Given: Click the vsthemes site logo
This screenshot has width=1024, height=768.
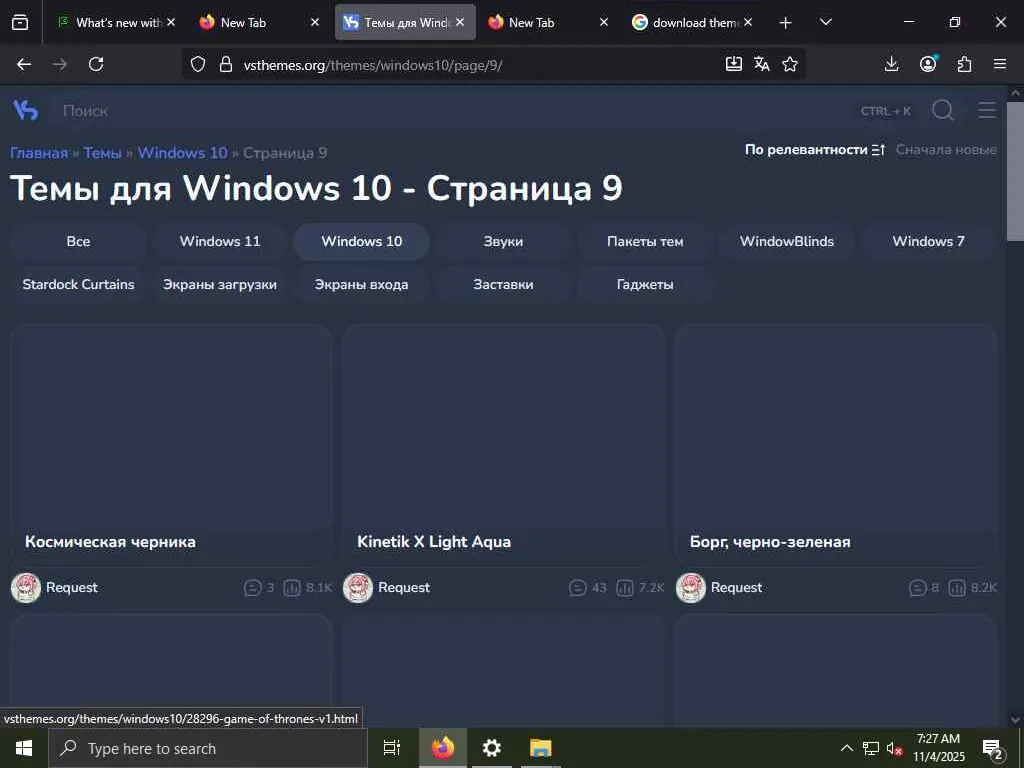Looking at the screenshot, I should point(25,110).
